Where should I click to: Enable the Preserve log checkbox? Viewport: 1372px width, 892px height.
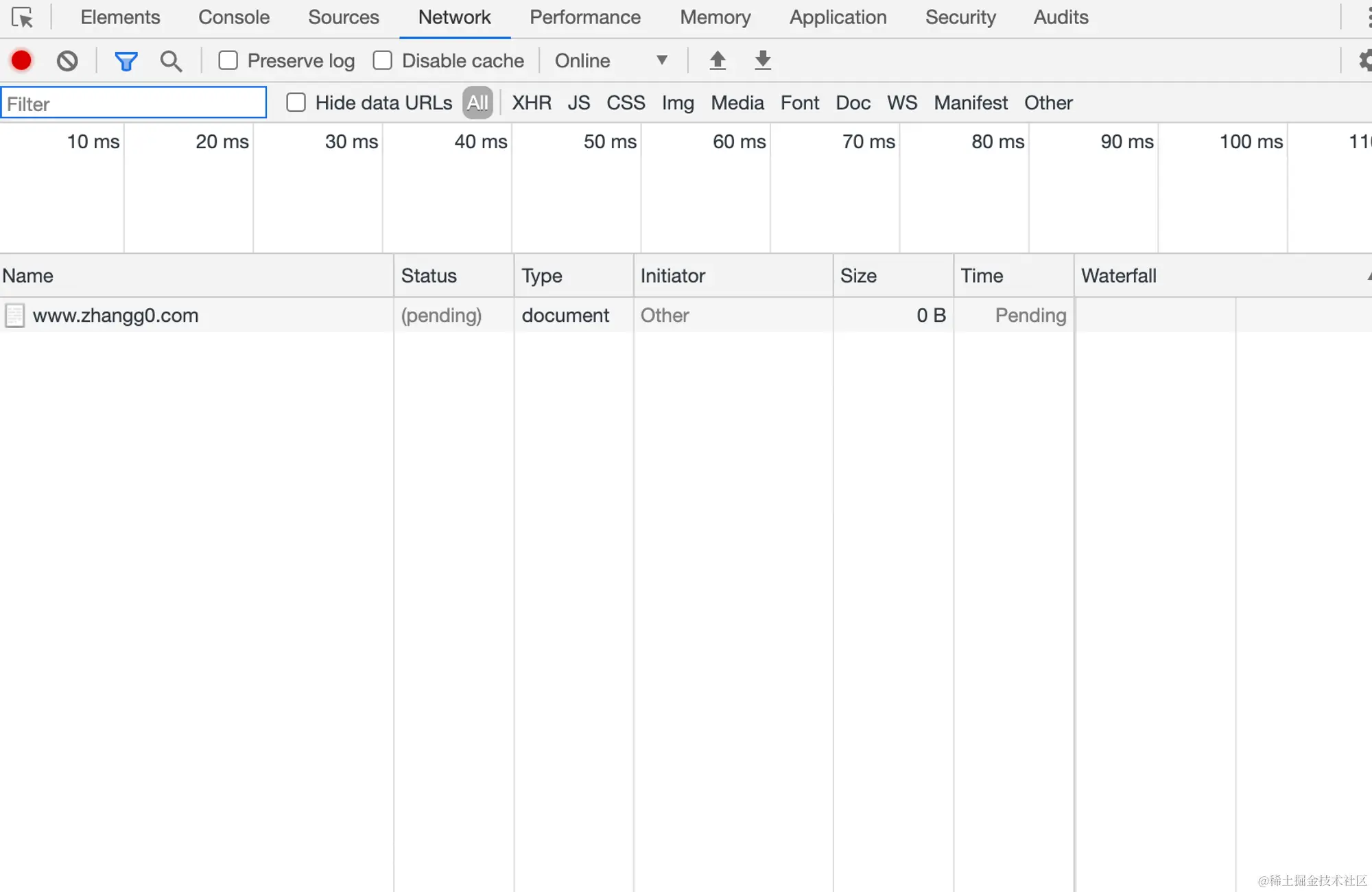point(228,60)
